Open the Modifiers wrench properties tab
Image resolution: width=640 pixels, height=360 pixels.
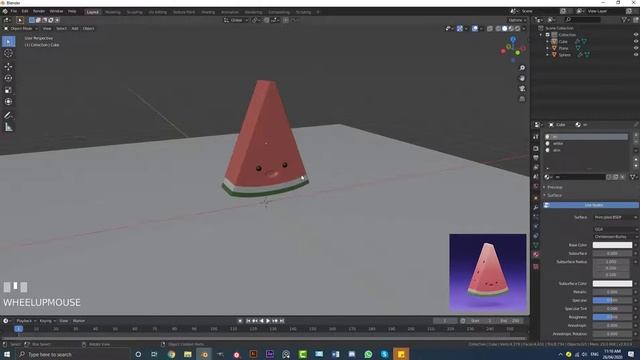[536, 208]
